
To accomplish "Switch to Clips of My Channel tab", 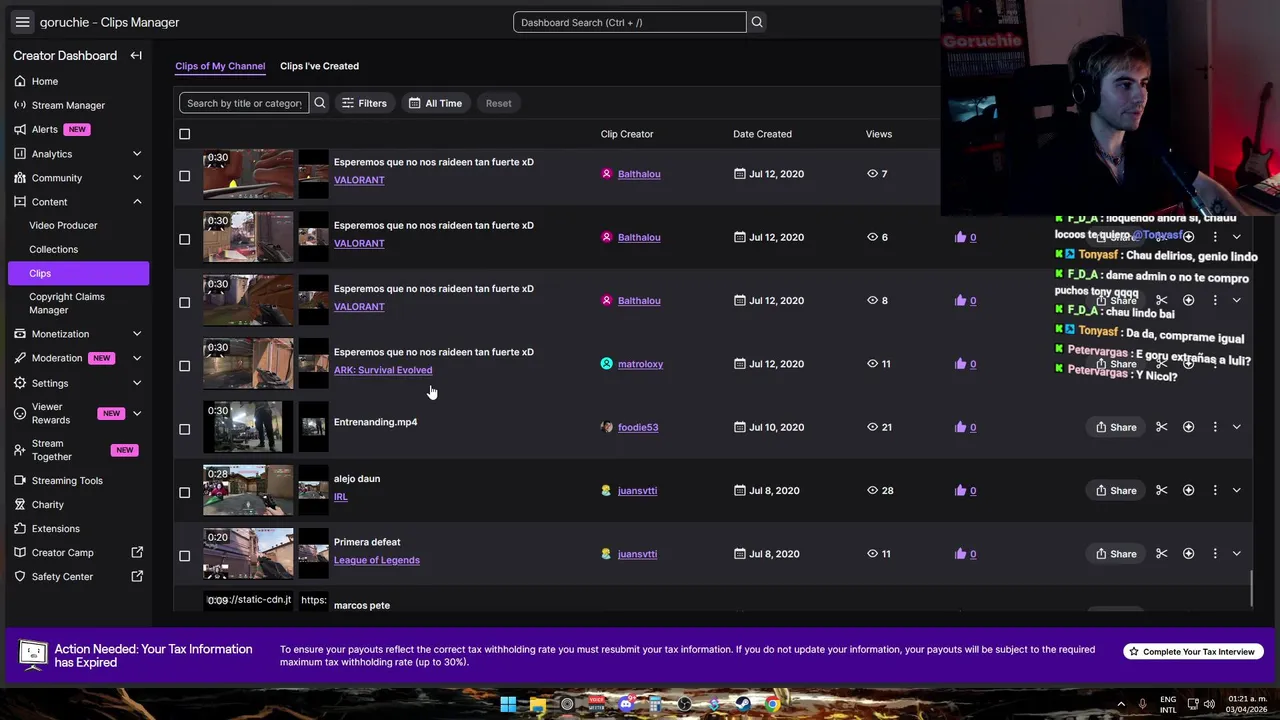I will coord(220,66).
